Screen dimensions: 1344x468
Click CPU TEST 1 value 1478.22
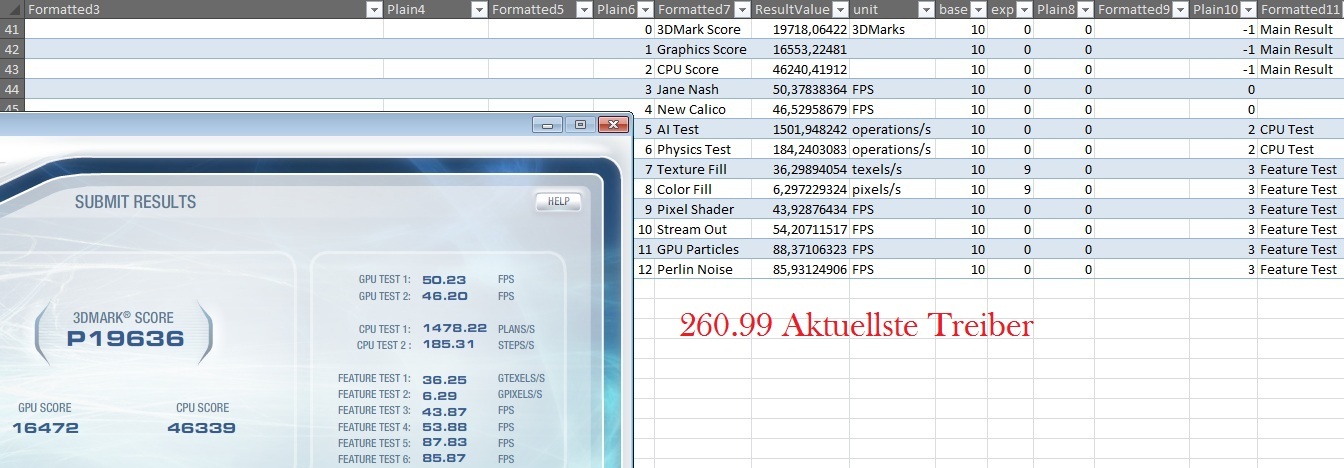[x=455, y=329]
